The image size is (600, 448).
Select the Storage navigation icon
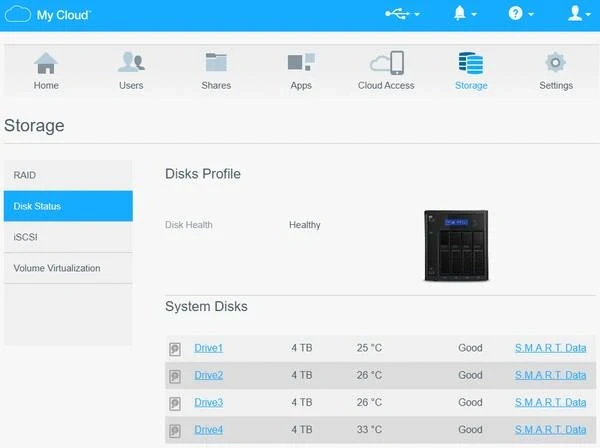point(471,63)
